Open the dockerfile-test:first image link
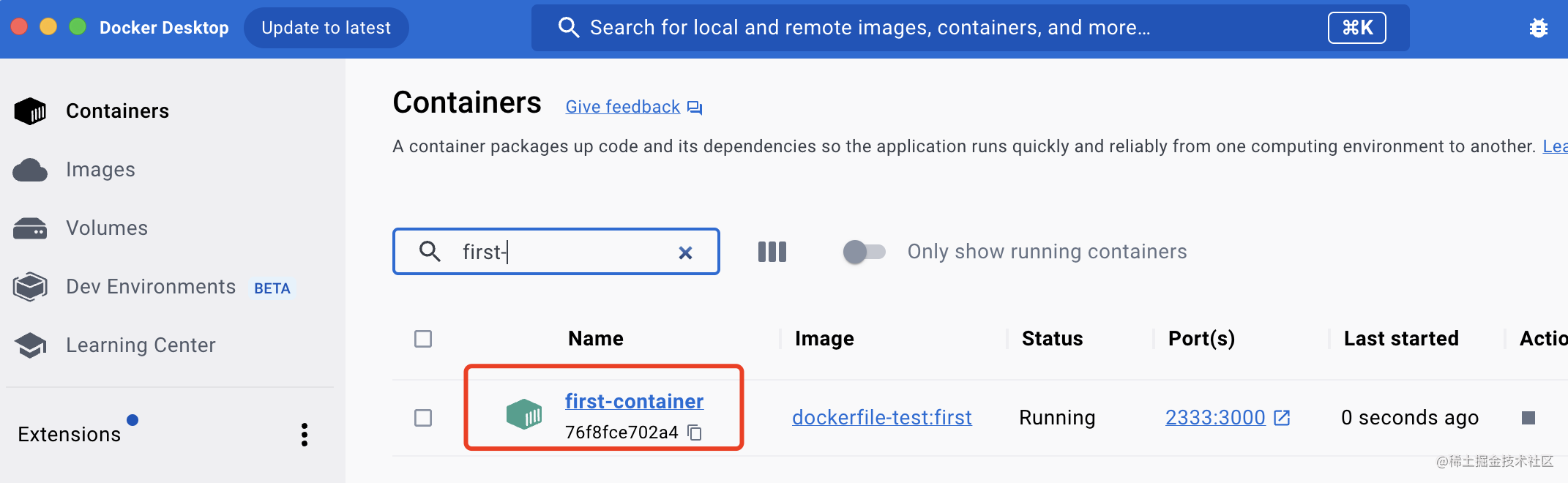 click(881, 417)
